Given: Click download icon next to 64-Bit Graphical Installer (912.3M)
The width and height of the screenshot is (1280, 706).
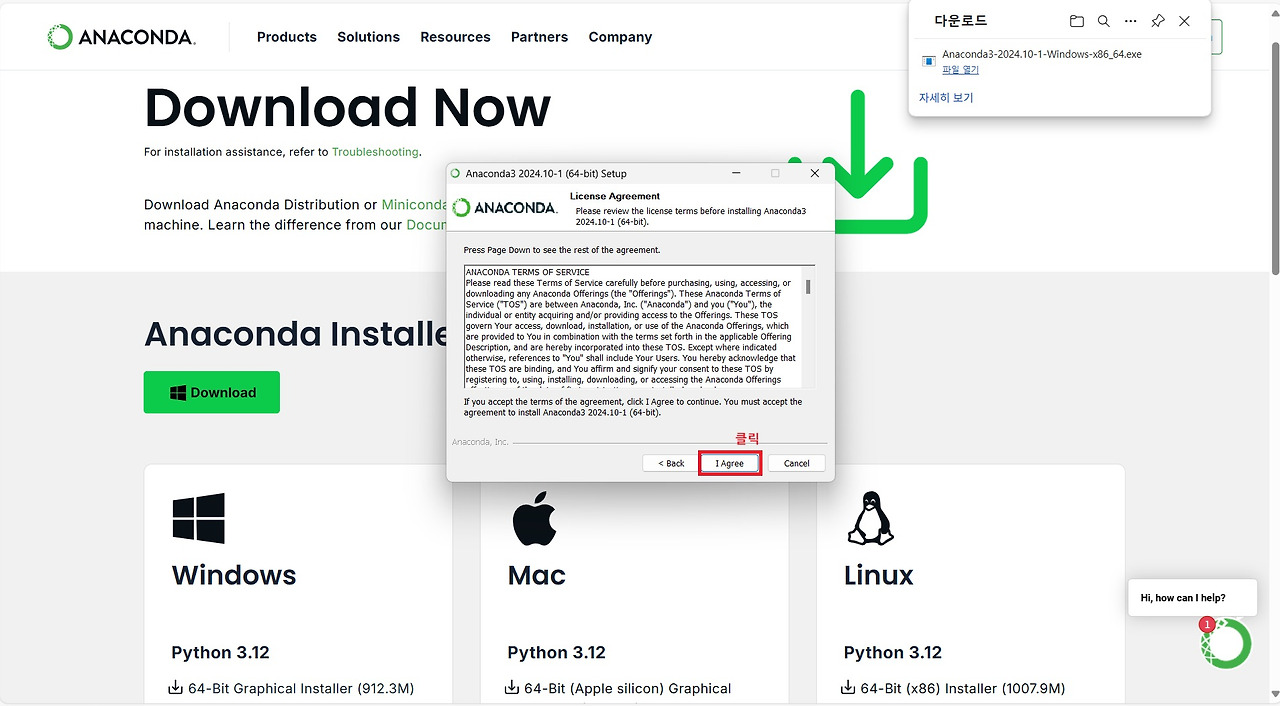Looking at the screenshot, I should [177, 688].
